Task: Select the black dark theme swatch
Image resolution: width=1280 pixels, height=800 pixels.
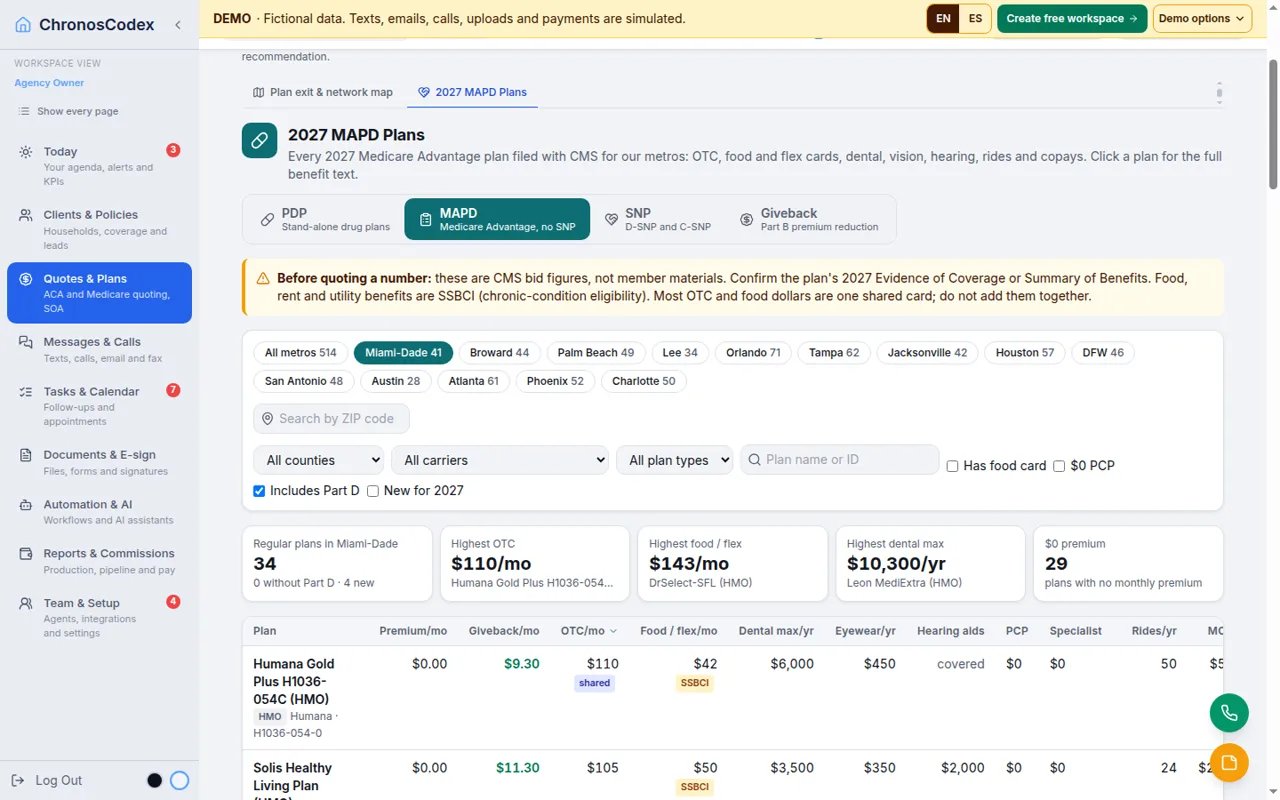Action: 155,781
